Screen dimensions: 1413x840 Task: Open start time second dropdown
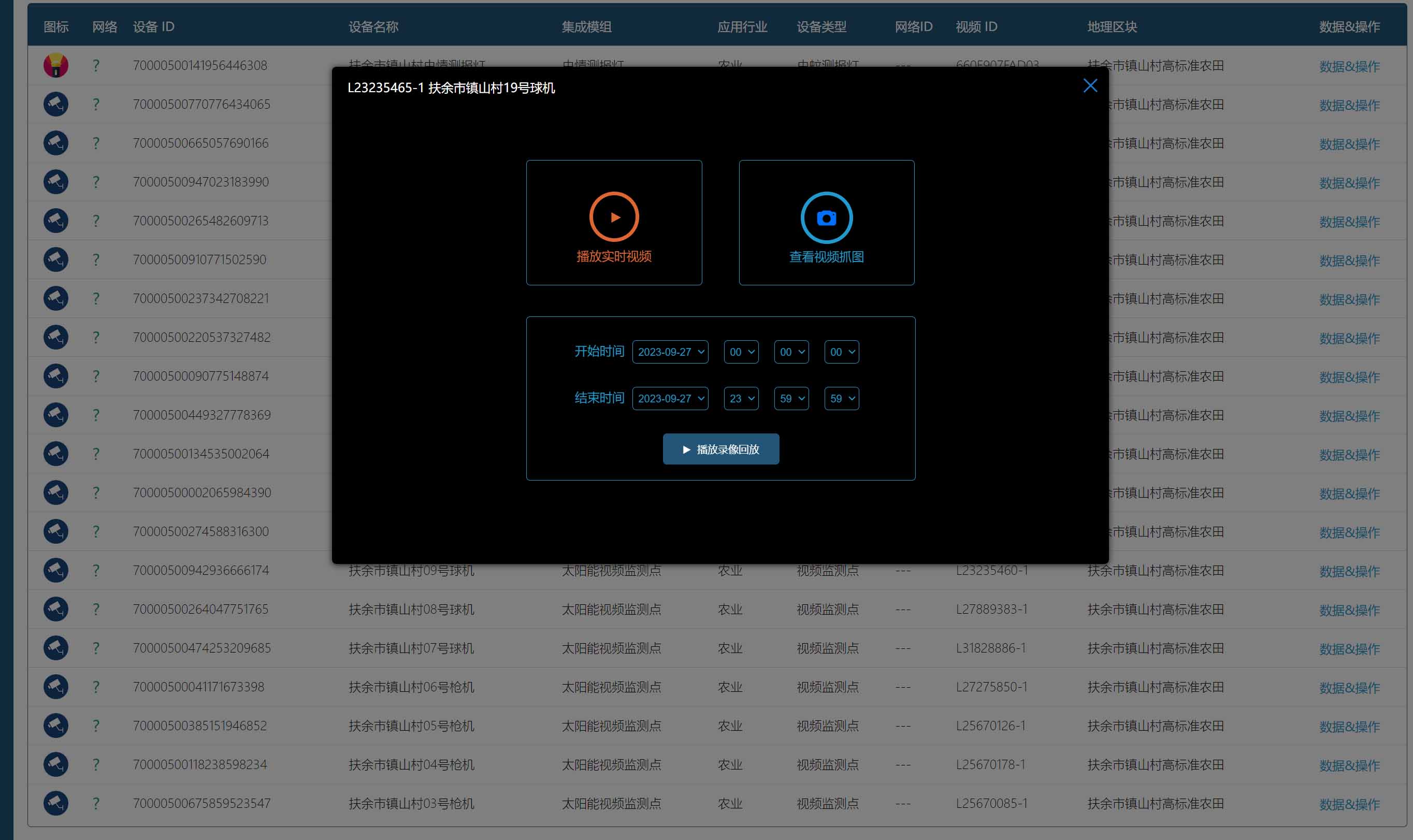[841, 352]
